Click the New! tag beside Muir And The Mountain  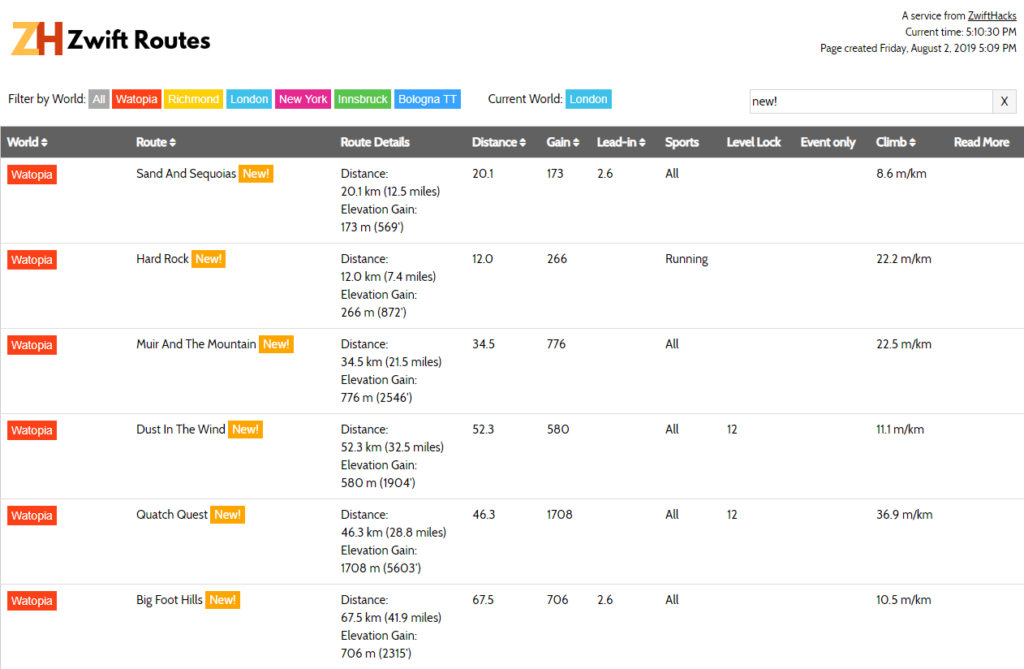(276, 344)
